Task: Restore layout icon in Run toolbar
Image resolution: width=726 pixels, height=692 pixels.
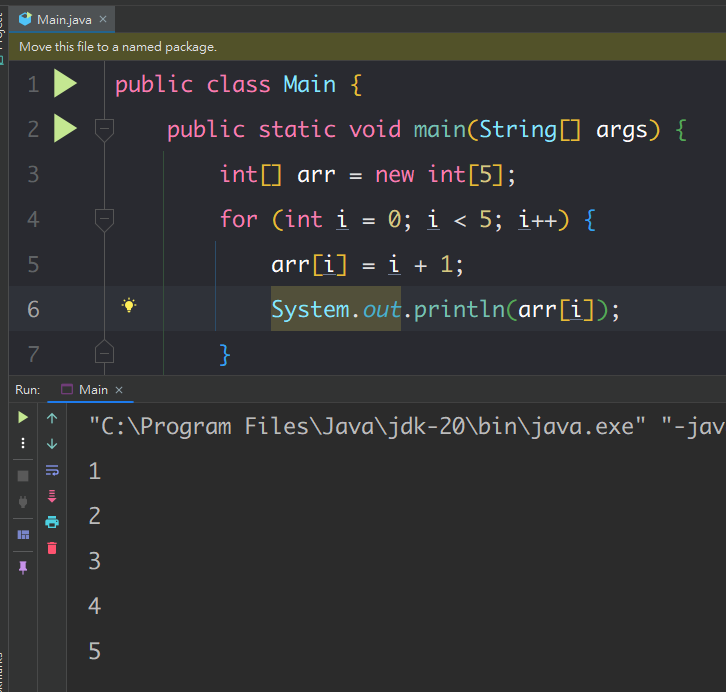Action: pos(23,535)
